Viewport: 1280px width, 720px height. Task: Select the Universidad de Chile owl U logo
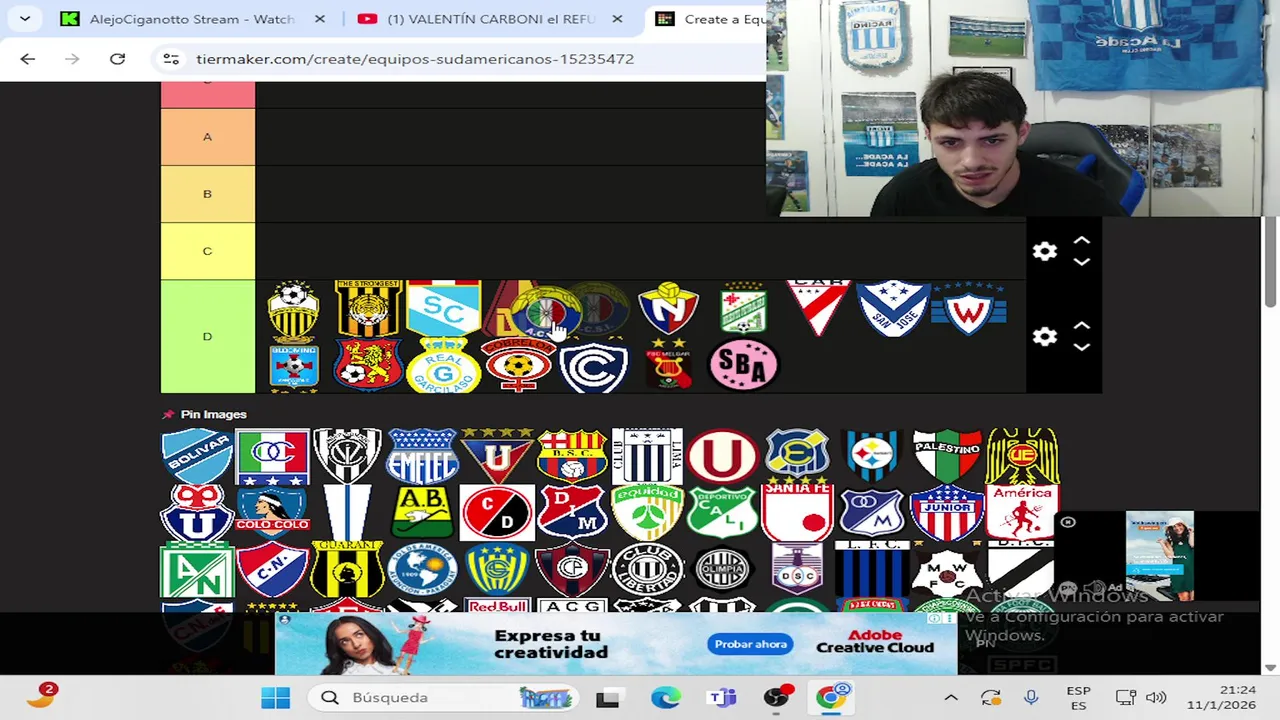[197, 513]
